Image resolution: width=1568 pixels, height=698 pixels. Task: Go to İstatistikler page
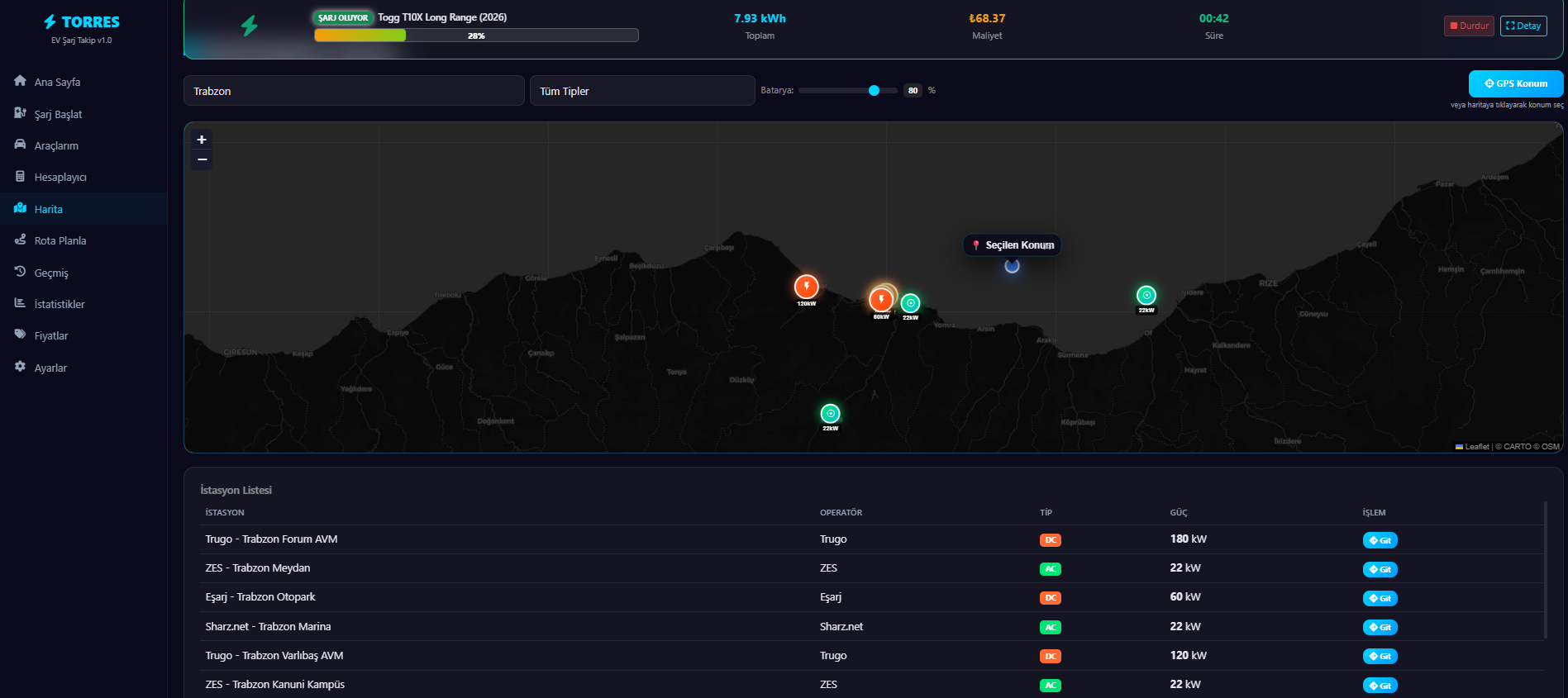click(59, 304)
